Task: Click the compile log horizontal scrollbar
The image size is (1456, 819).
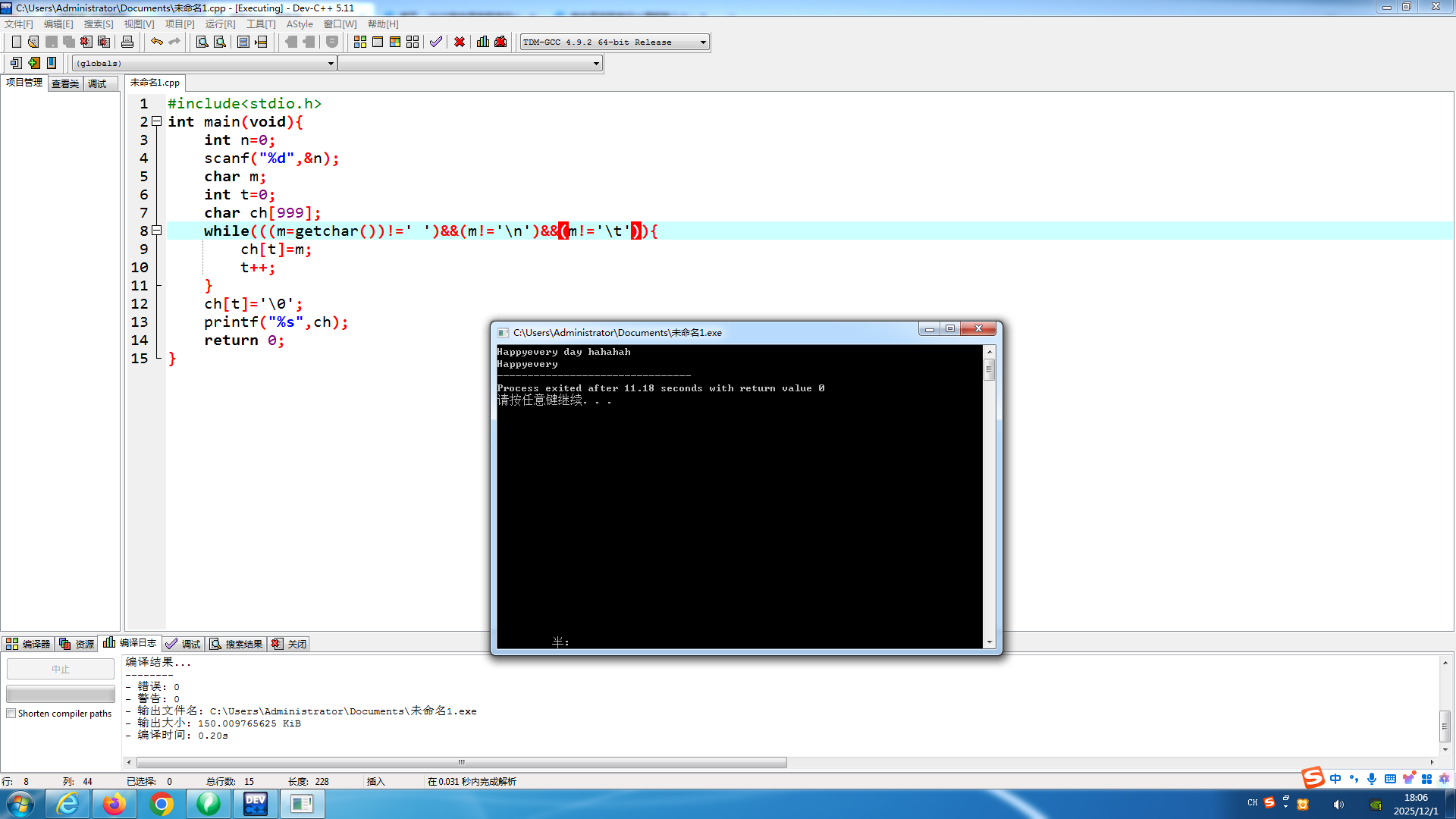Action: (461, 762)
